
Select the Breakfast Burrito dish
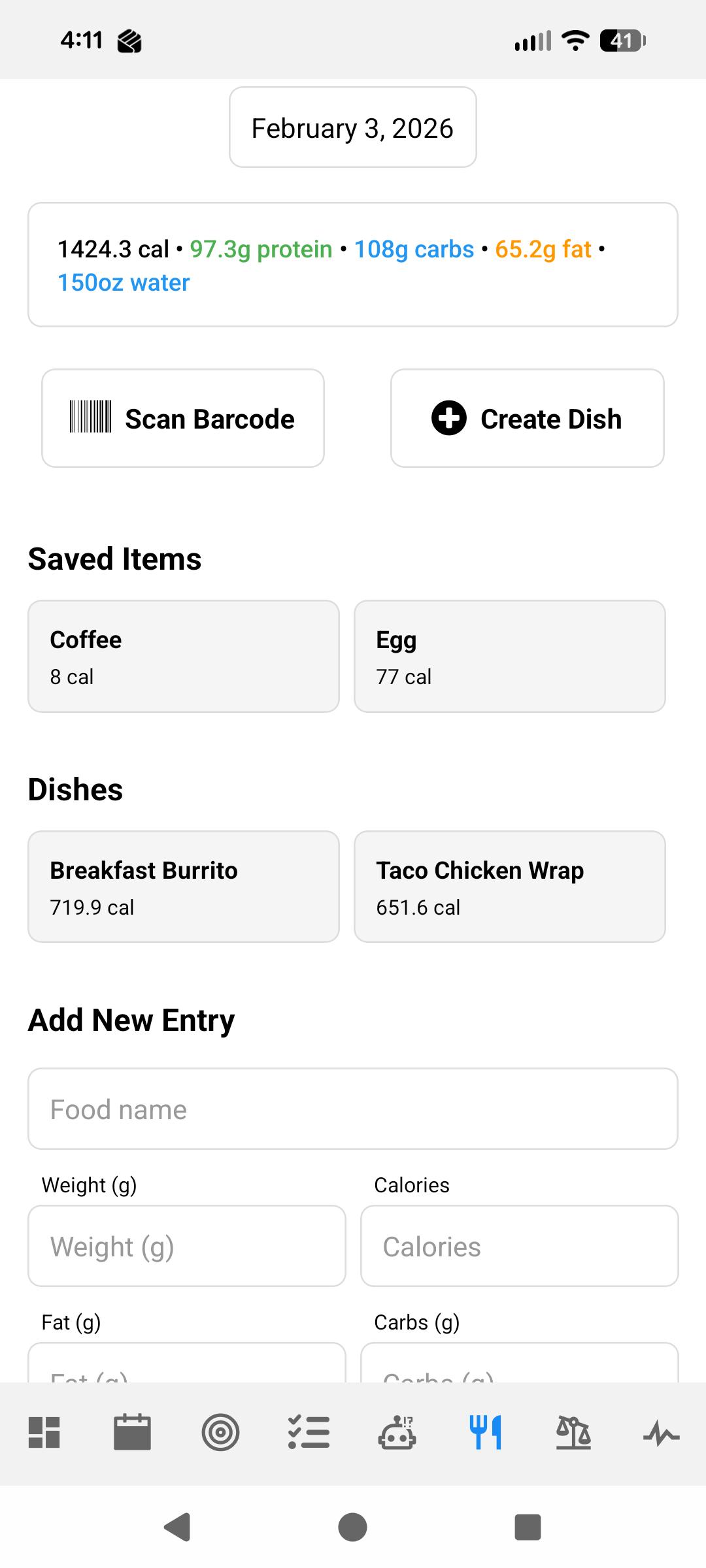pyautogui.click(x=184, y=887)
